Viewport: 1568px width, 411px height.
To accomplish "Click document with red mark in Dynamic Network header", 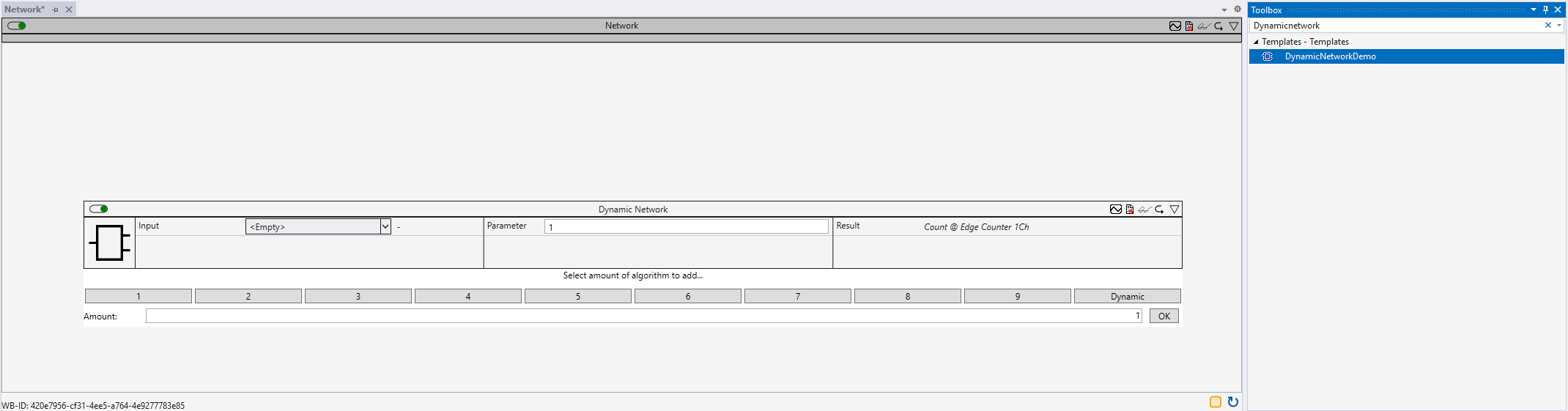I will click(x=1130, y=210).
